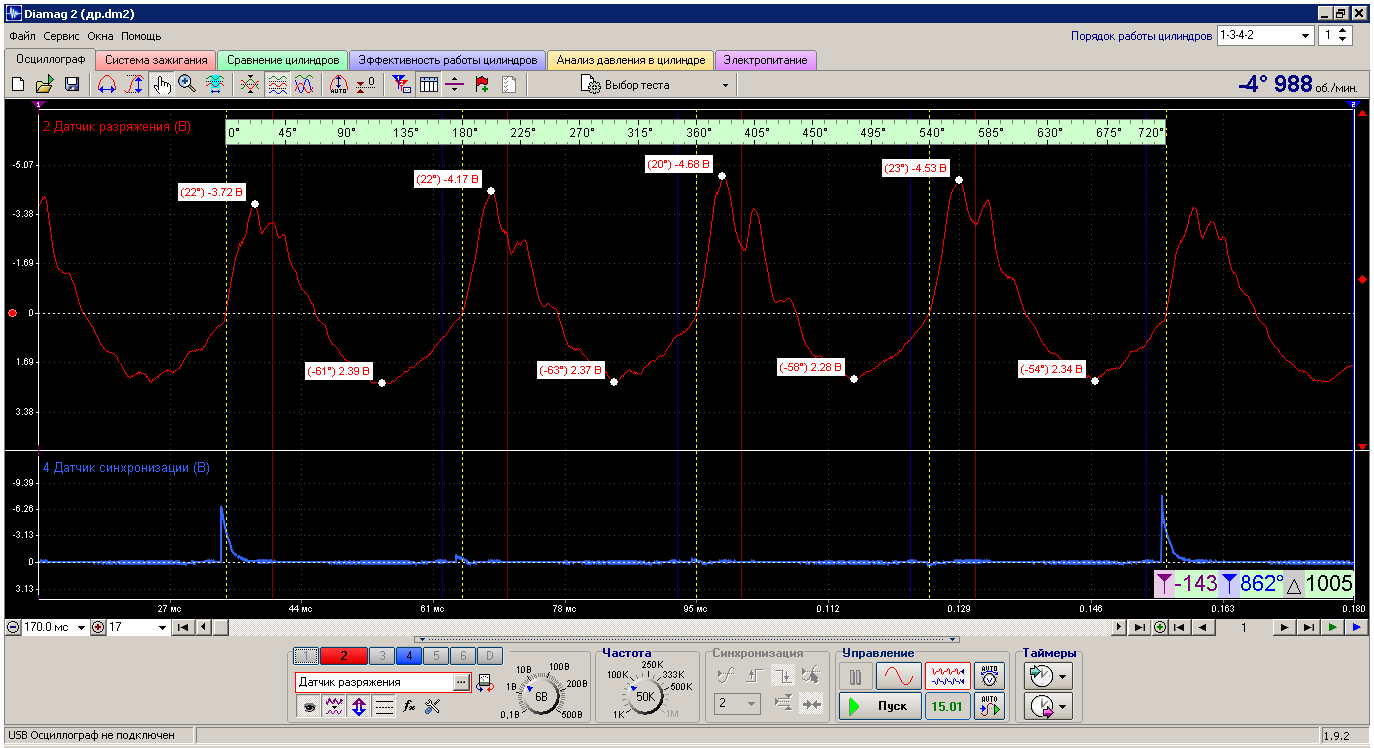The height and width of the screenshot is (748, 1374).
Task: Open the Окна menu
Action: (x=101, y=35)
